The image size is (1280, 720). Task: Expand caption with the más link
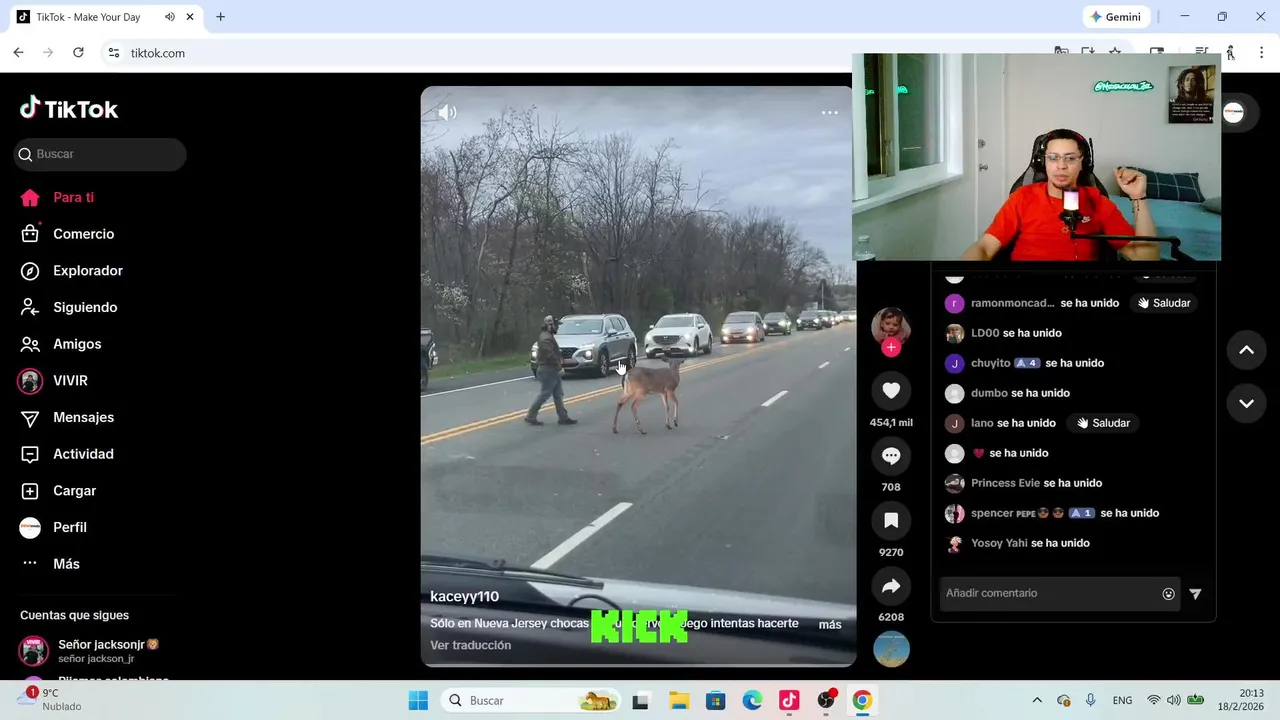tap(830, 624)
